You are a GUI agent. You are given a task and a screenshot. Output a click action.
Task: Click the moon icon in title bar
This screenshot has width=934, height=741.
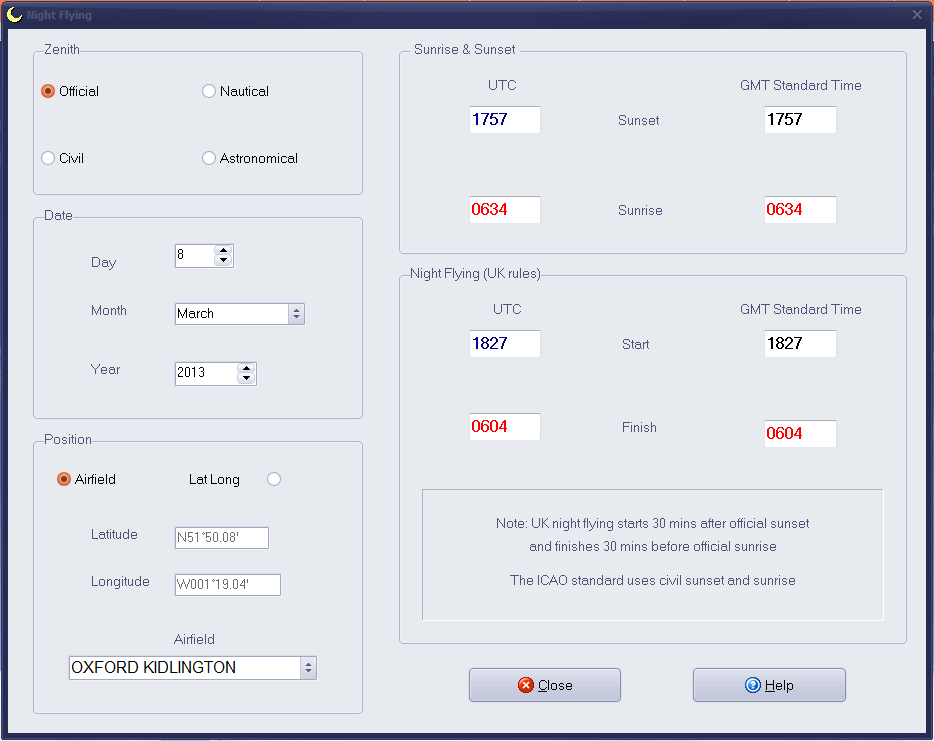[x=14, y=14]
